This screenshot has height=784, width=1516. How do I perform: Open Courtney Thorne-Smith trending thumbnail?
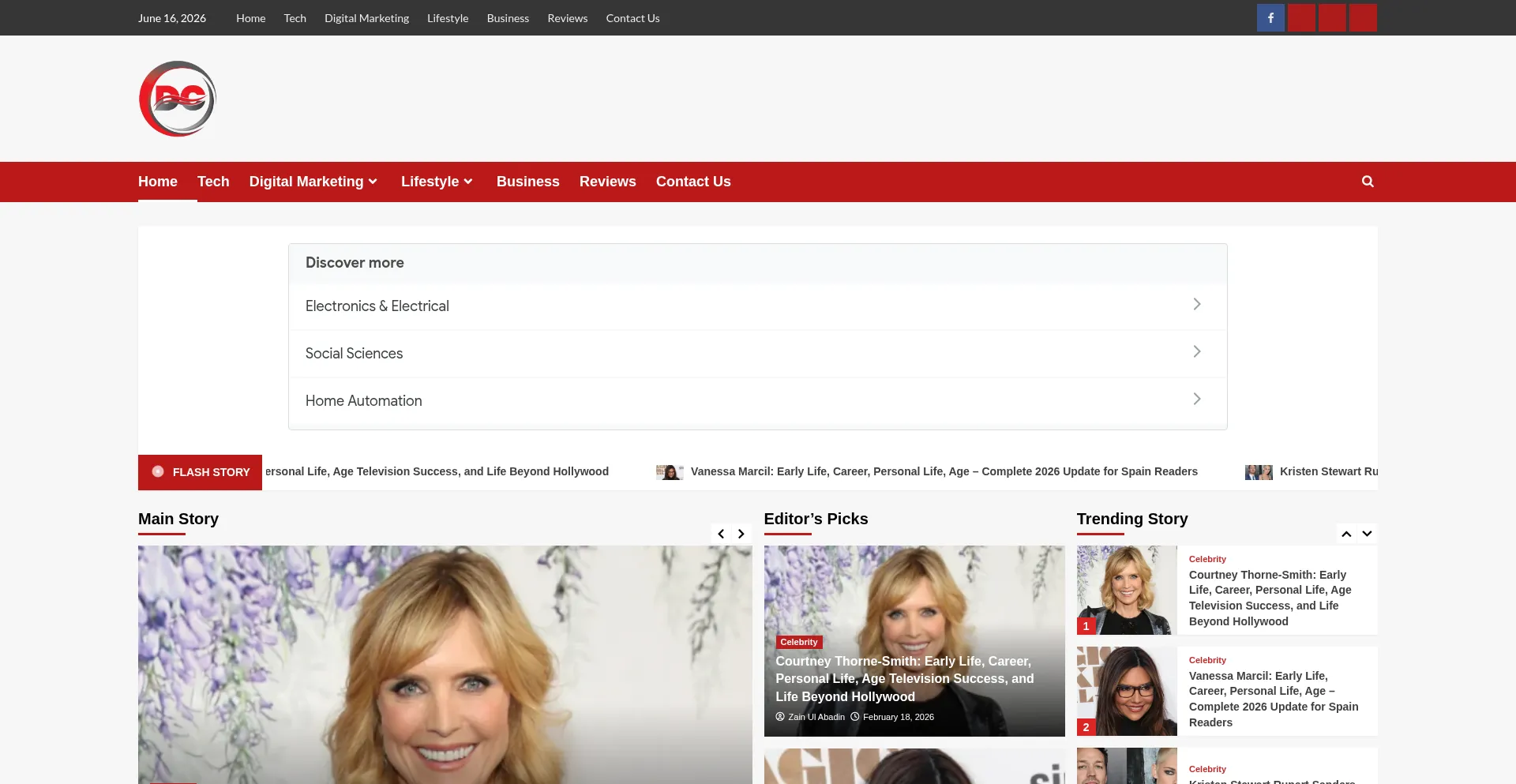(1127, 590)
